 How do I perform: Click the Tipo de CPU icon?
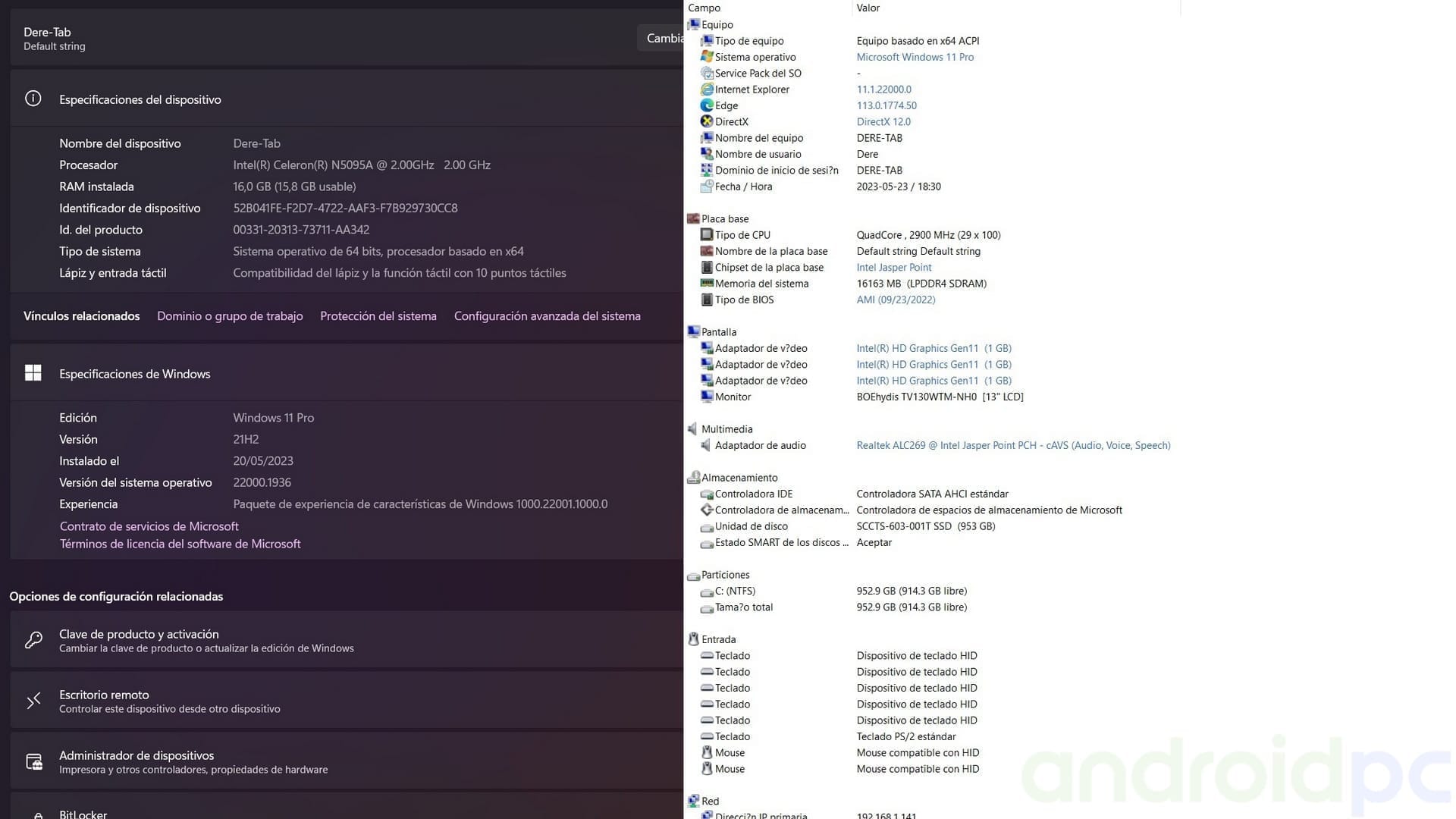click(x=707, y=235)
